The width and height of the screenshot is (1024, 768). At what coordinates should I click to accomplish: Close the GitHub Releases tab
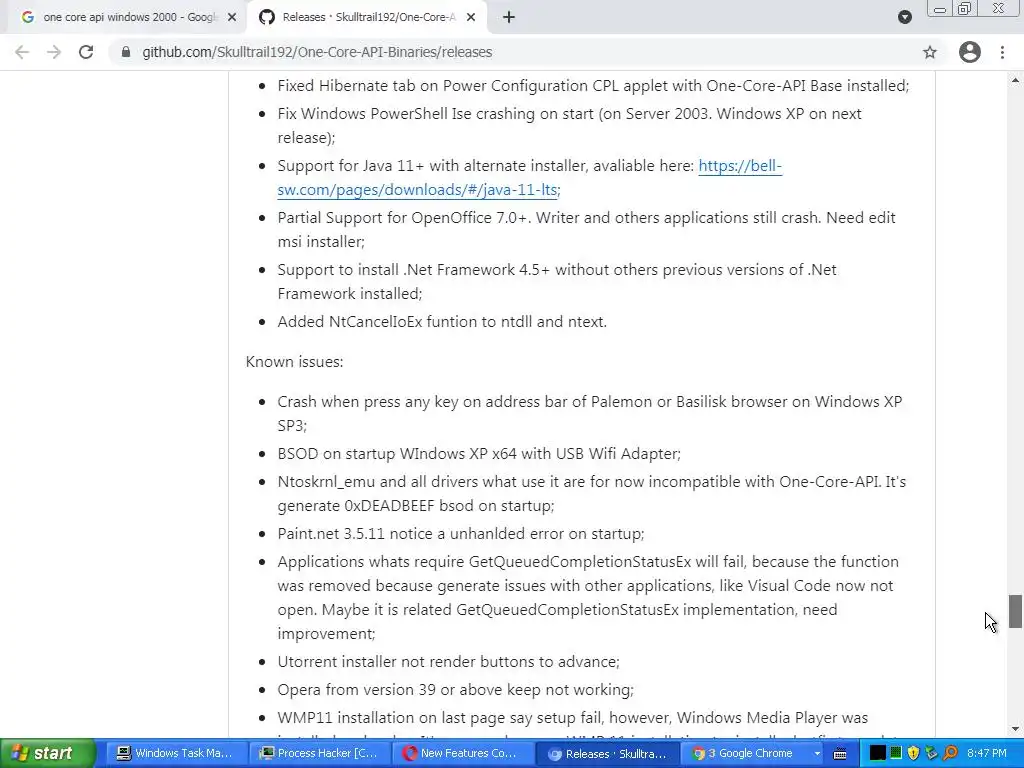471,18
